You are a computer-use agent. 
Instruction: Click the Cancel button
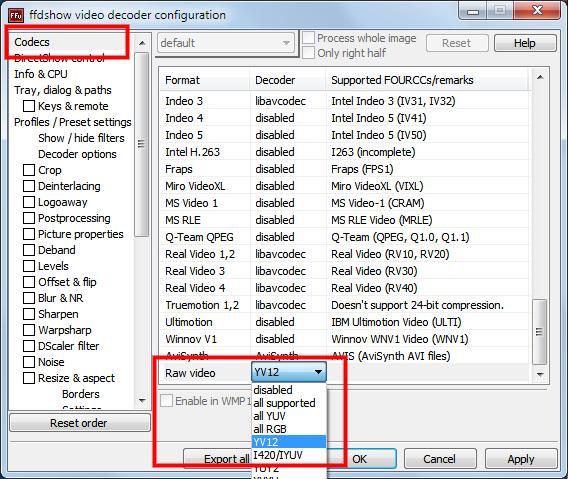[x=440, y=459]
